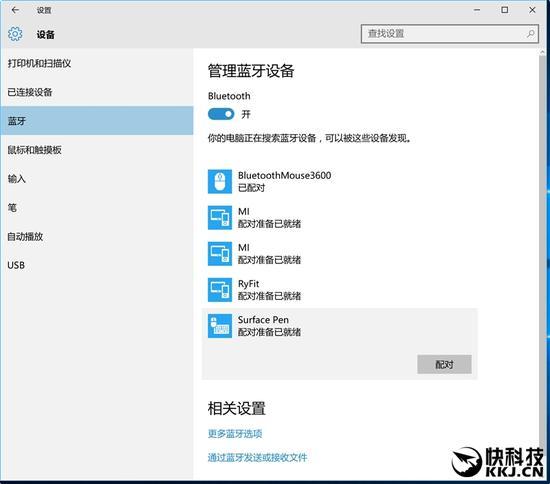Click the Settings gear icon

pyautogui.click(x=15, y=34)
